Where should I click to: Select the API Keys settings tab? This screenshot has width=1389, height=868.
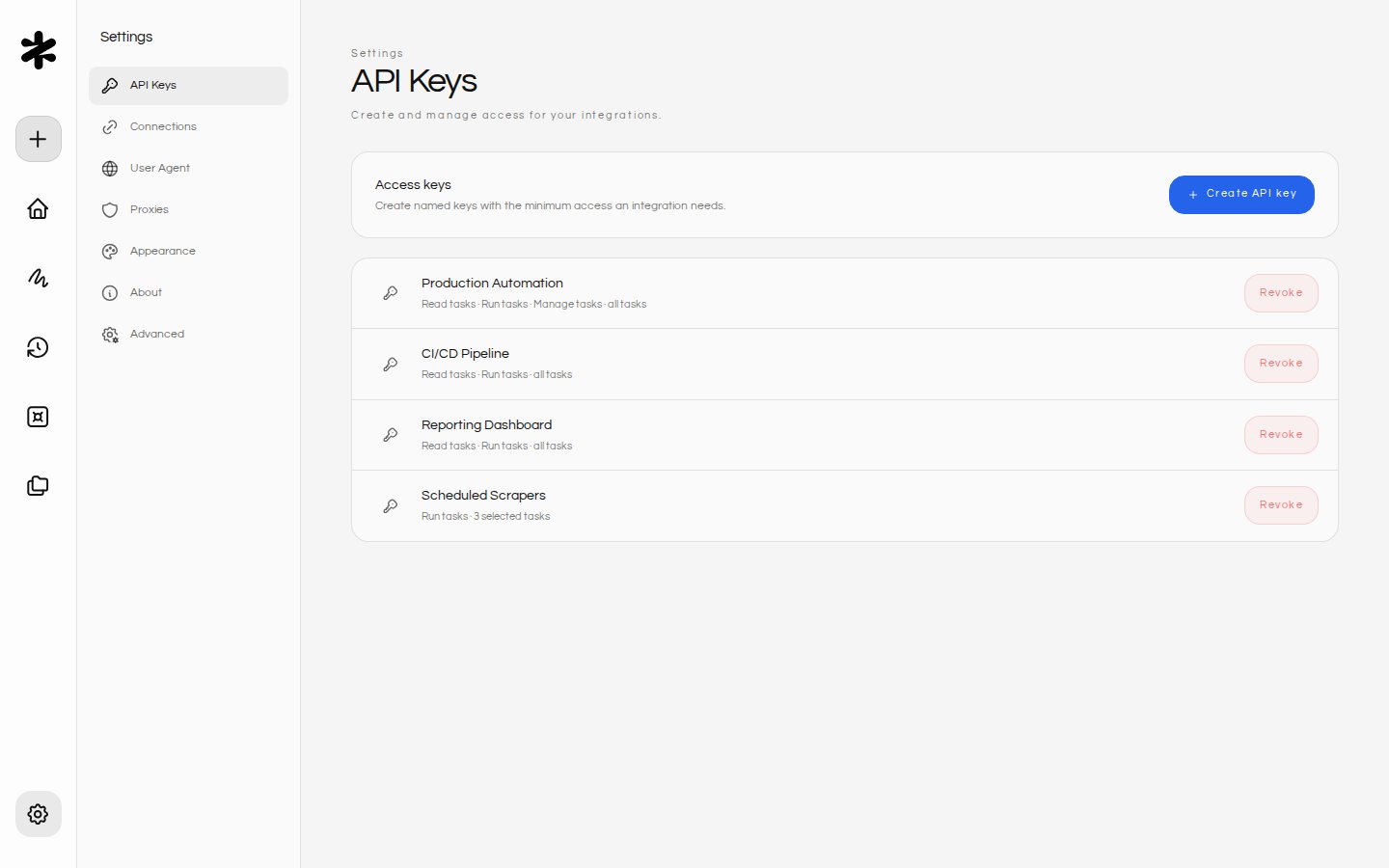point(188,86)
